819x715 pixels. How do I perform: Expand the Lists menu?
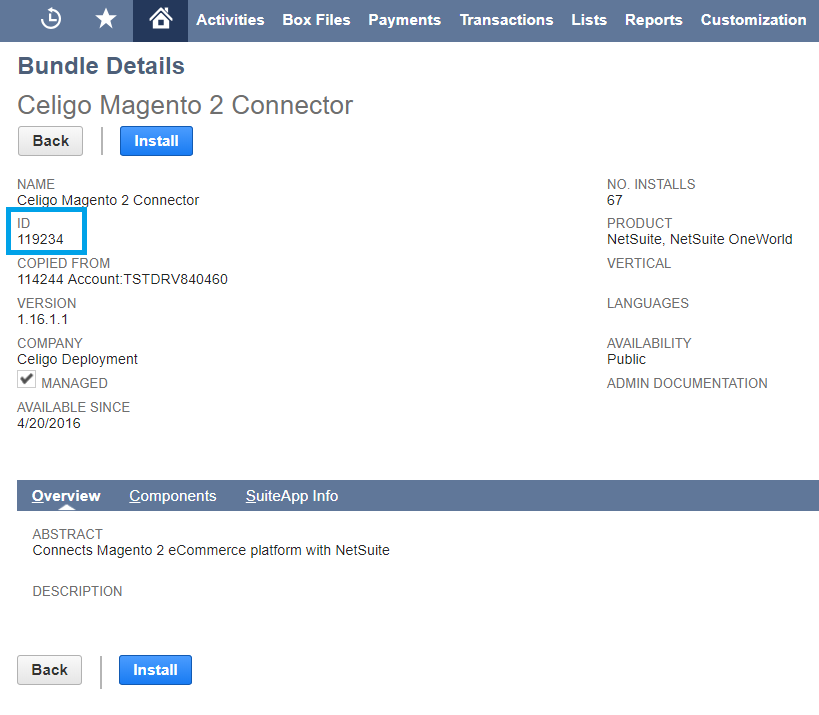tap(589, 20)
